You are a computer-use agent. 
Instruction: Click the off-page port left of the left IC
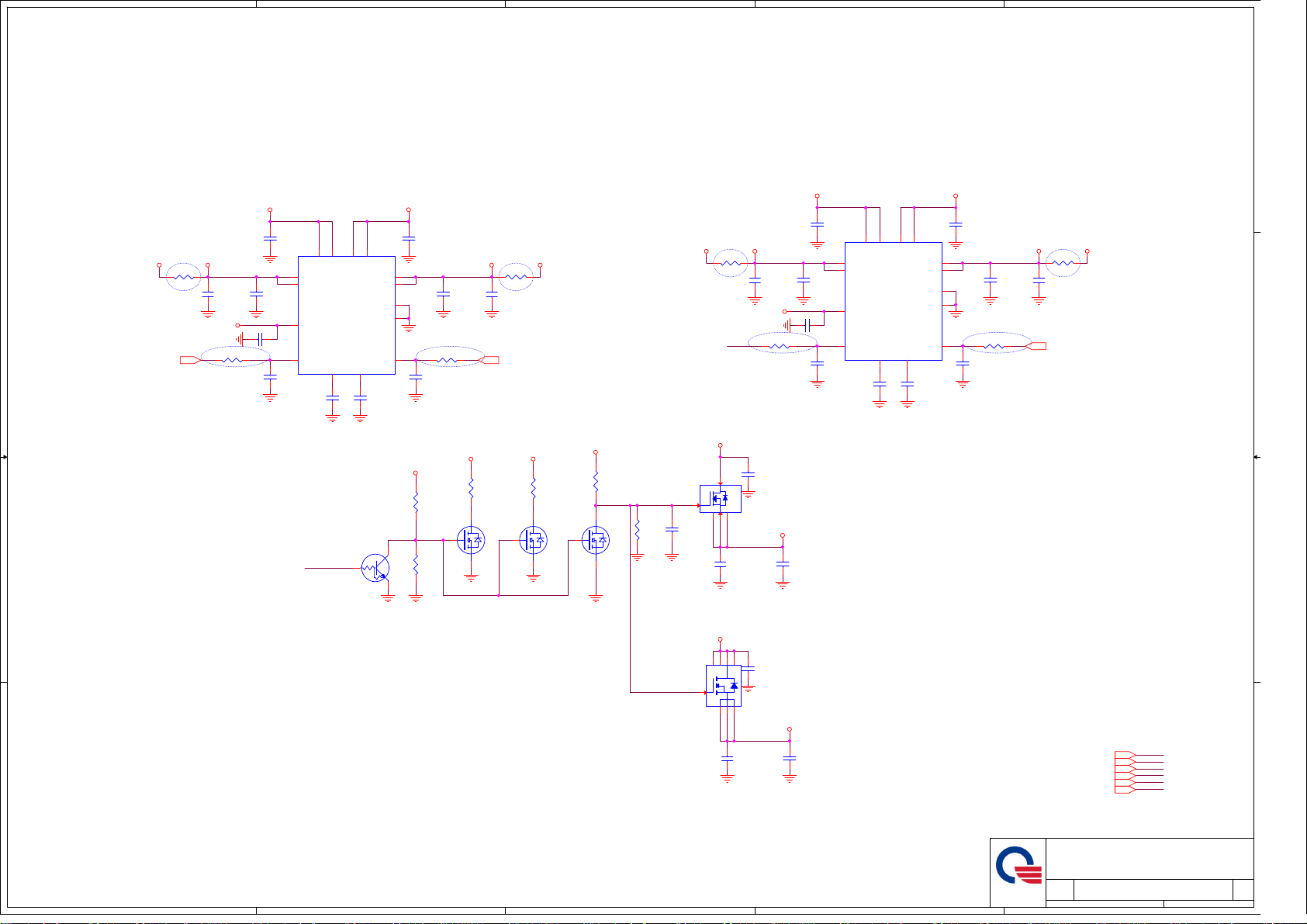point(190,360)
